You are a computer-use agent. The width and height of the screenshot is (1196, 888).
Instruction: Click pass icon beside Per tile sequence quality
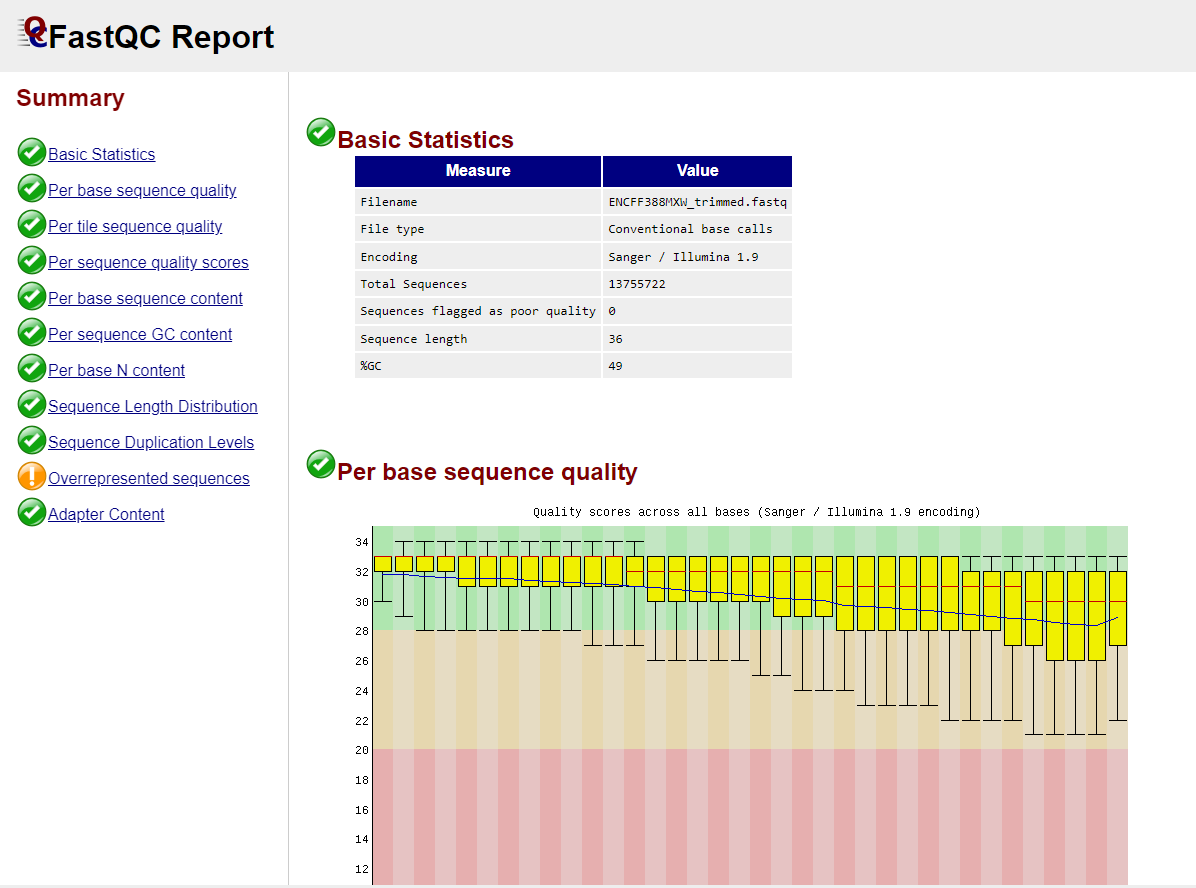click(x=31, y=224)
